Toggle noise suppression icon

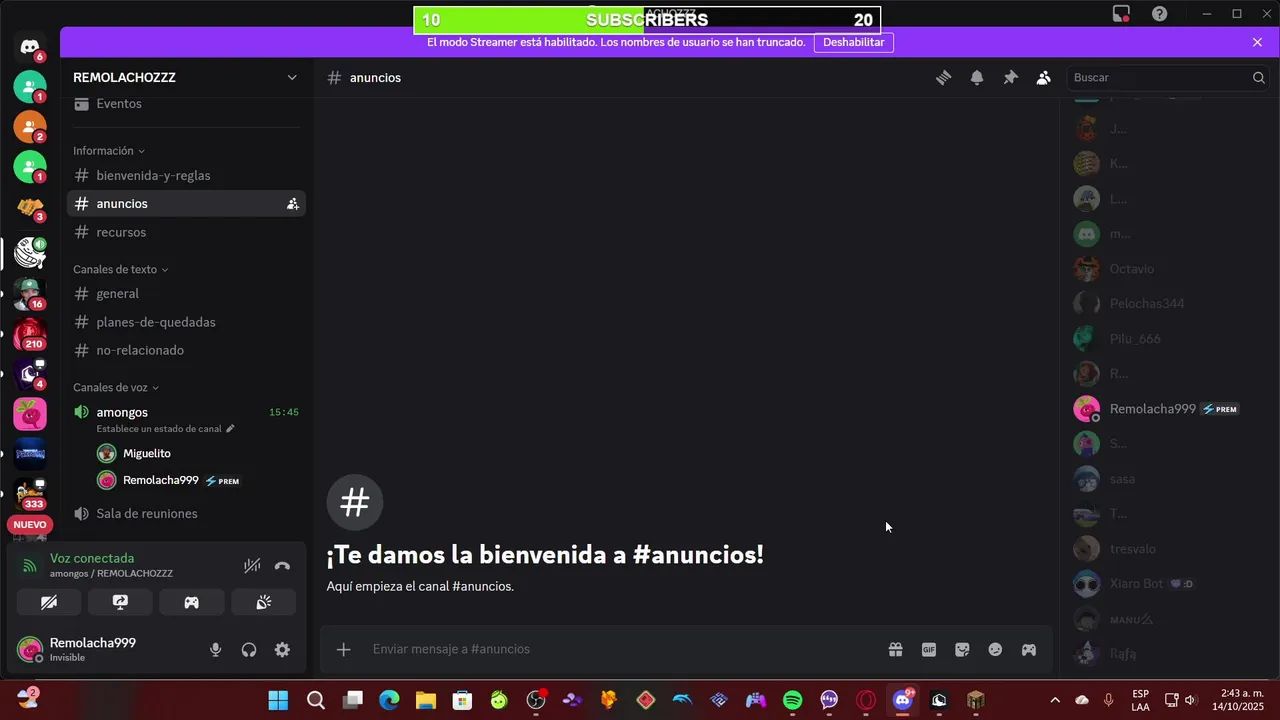[252, 566]
